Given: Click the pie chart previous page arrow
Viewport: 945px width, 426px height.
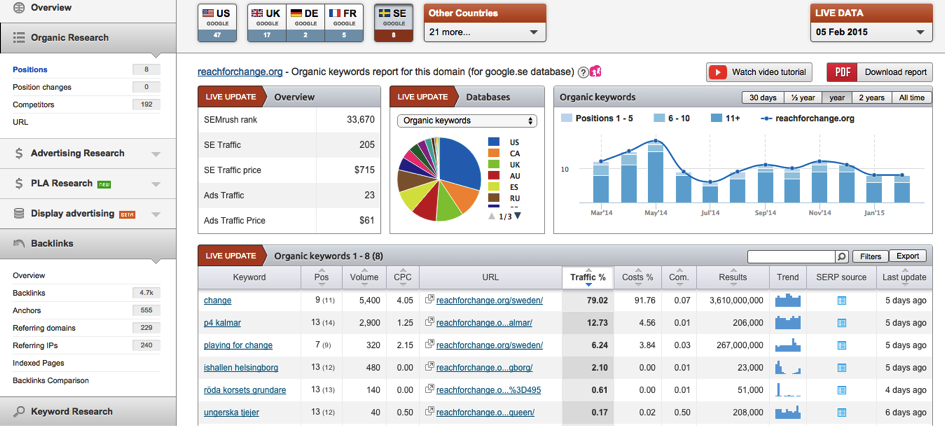Looking at the screenshot, I should click(x=492, y=216).
